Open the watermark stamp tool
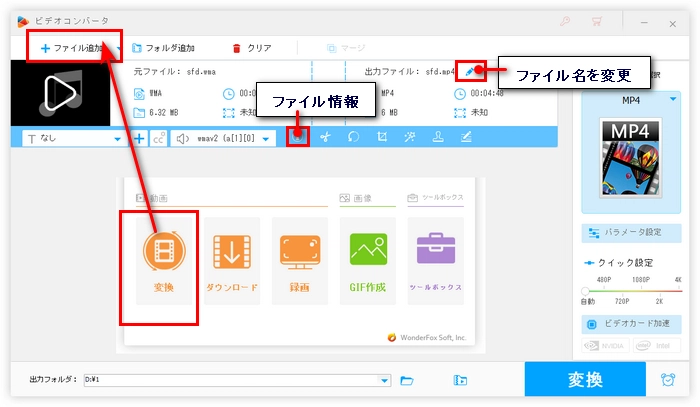 pos(438,138)
